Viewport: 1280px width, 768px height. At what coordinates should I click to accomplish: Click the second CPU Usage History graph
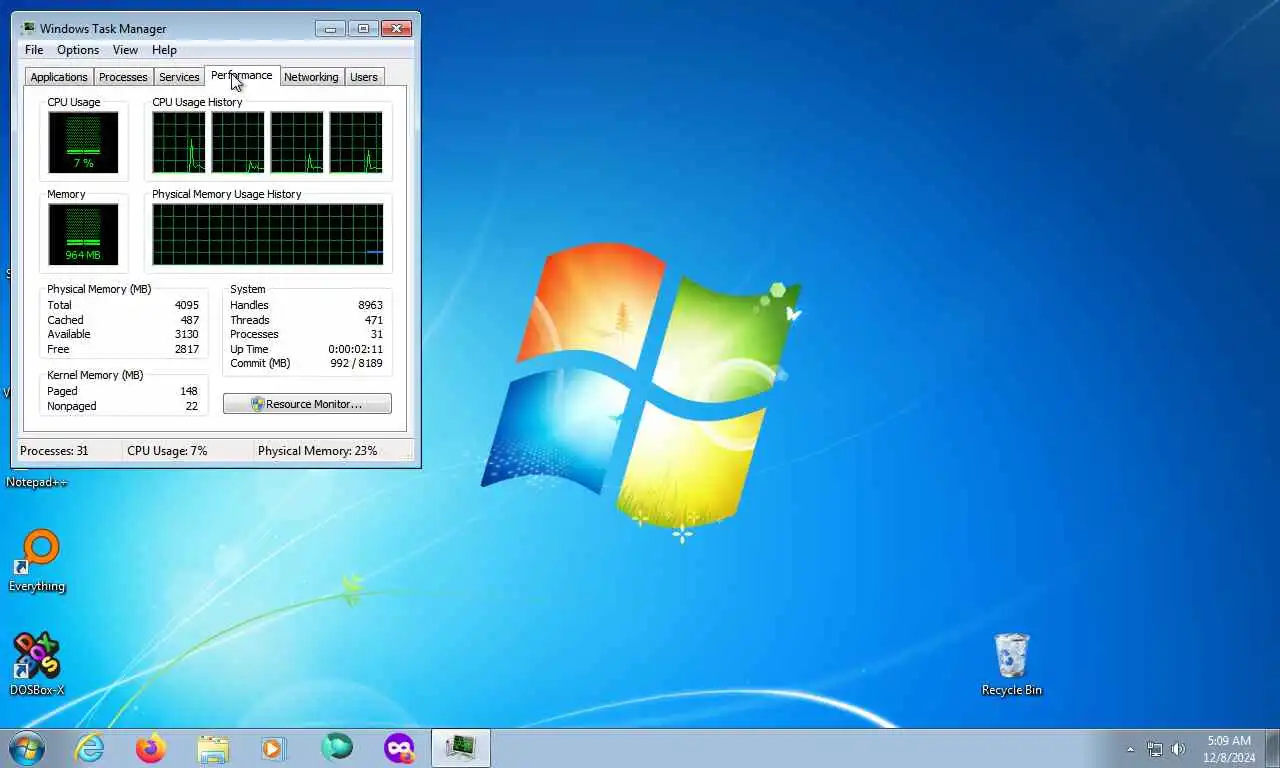pos(238,142)
